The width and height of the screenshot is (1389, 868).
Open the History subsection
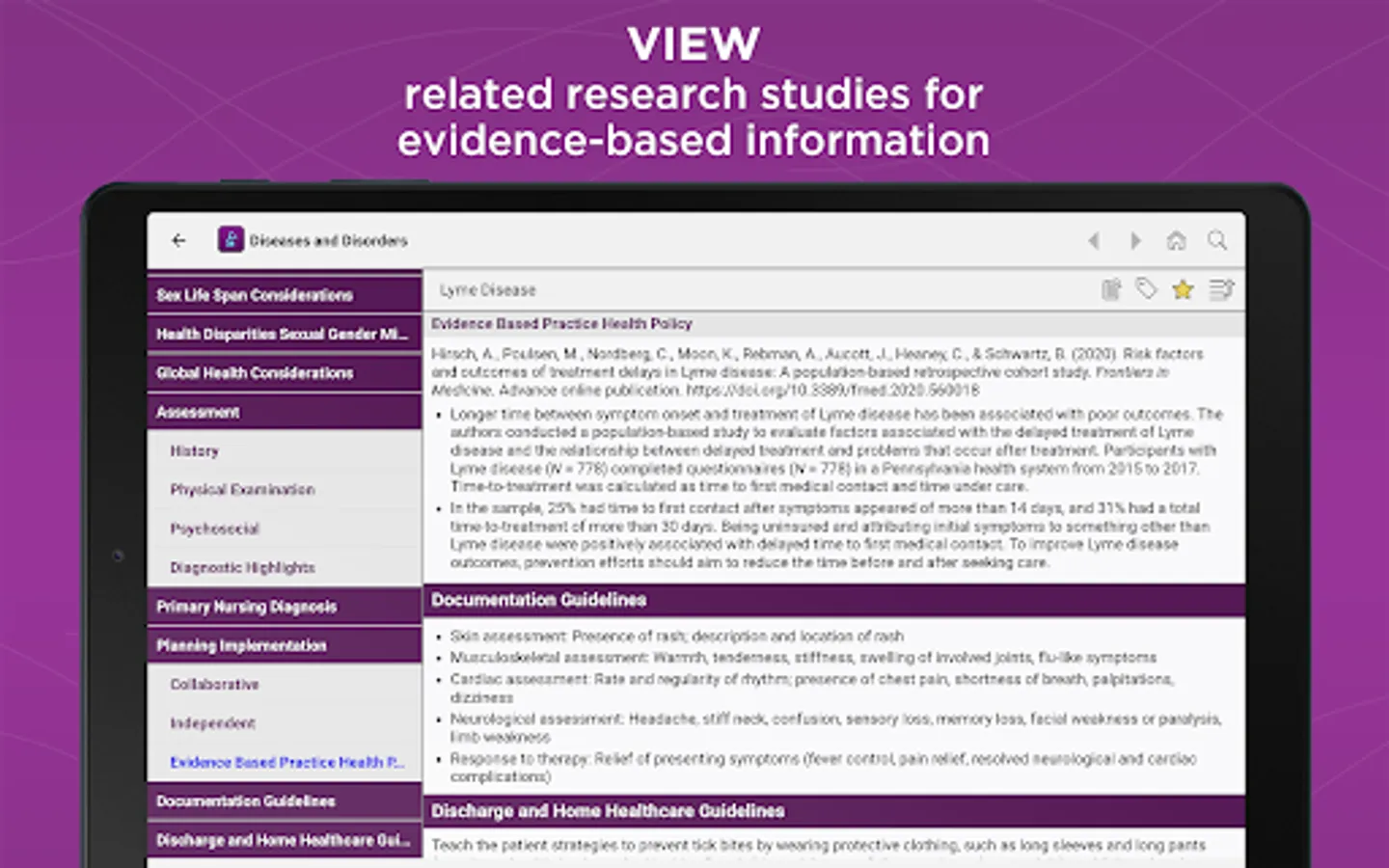point(285,450)
